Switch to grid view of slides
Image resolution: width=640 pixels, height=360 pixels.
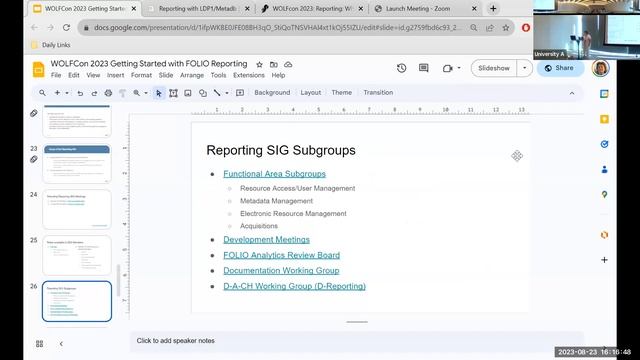40,344
